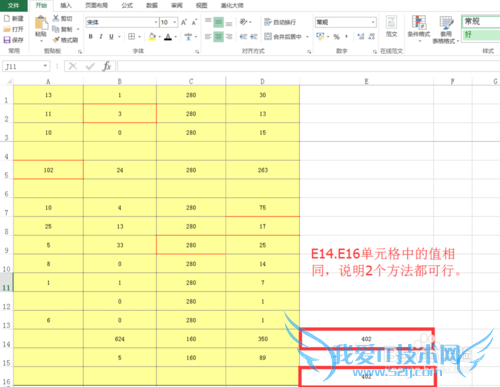Click the confirm checkmark in formula bar
This screenshot has height=387, width=500.
click(90, 66)
